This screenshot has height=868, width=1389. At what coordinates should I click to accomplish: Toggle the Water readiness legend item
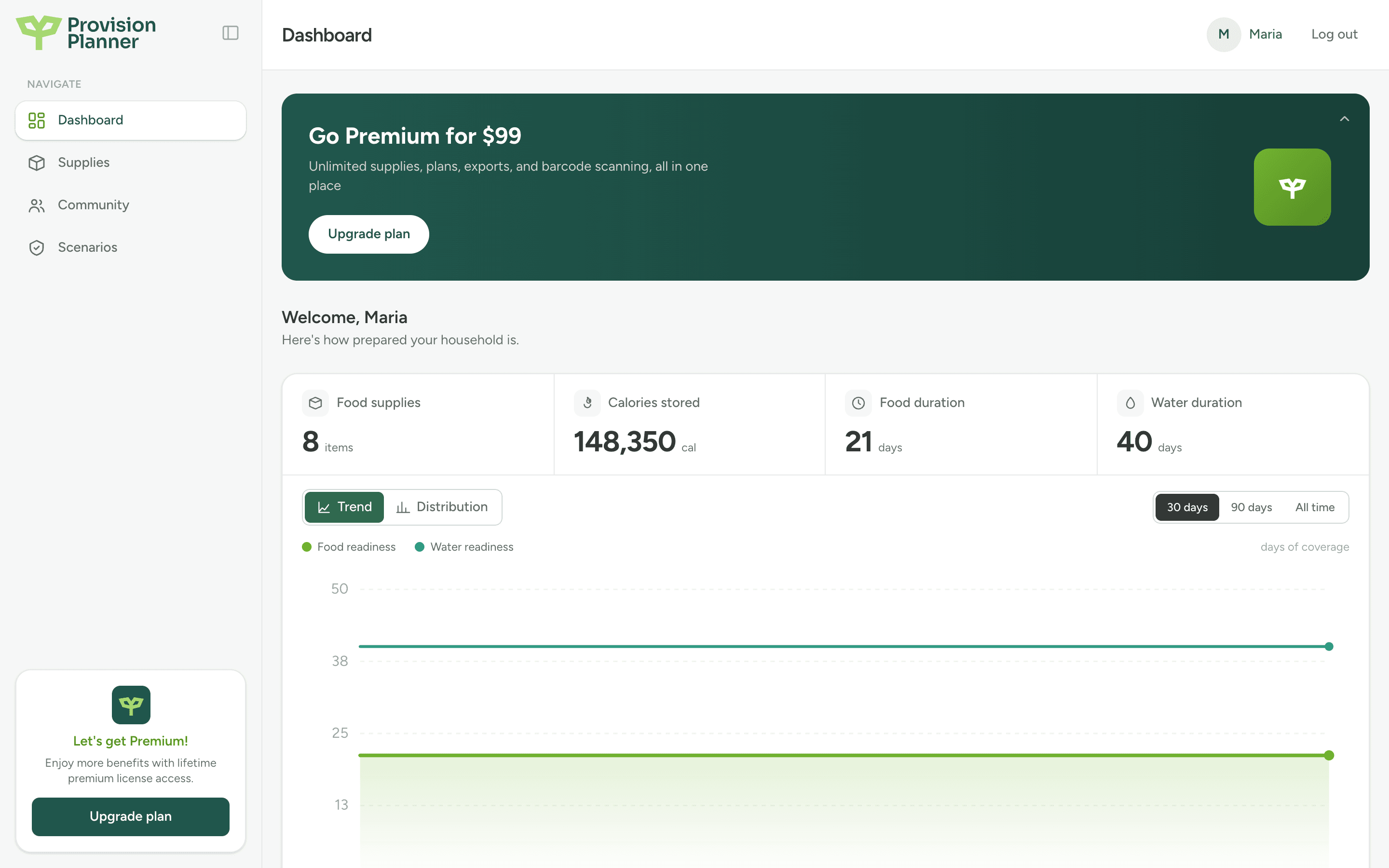(464, 547)
